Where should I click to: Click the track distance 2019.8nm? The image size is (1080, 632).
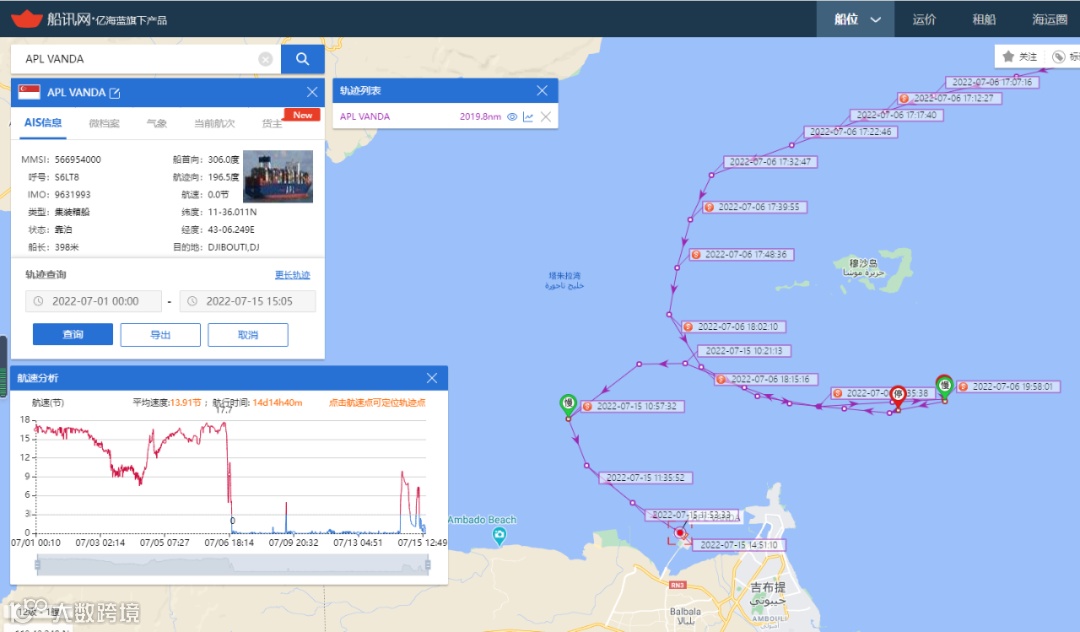click(480, 117)
